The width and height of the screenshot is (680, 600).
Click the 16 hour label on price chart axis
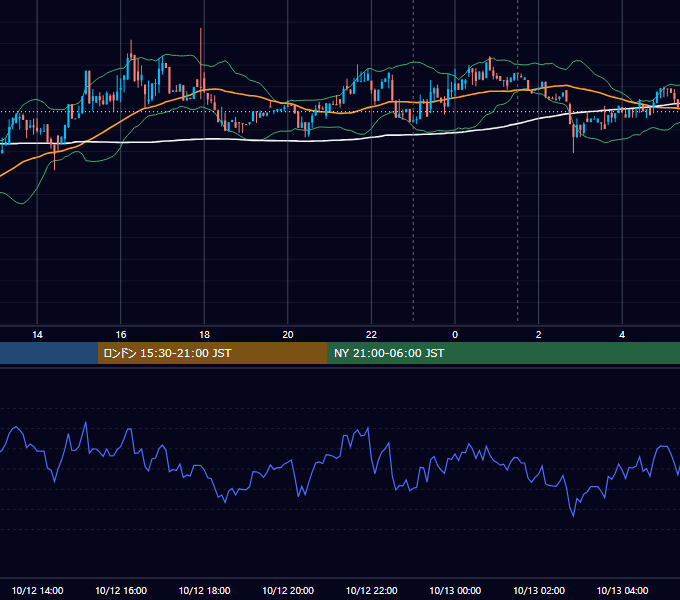click(121, 335)
